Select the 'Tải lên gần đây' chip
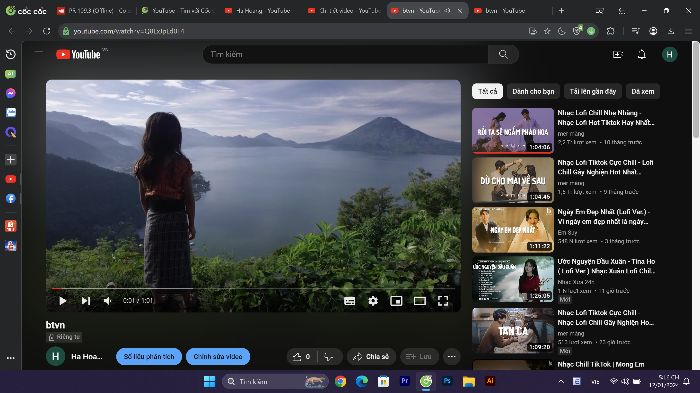This screenshot has height=393, width=700. pyautogui.click(x=592, y=91)
